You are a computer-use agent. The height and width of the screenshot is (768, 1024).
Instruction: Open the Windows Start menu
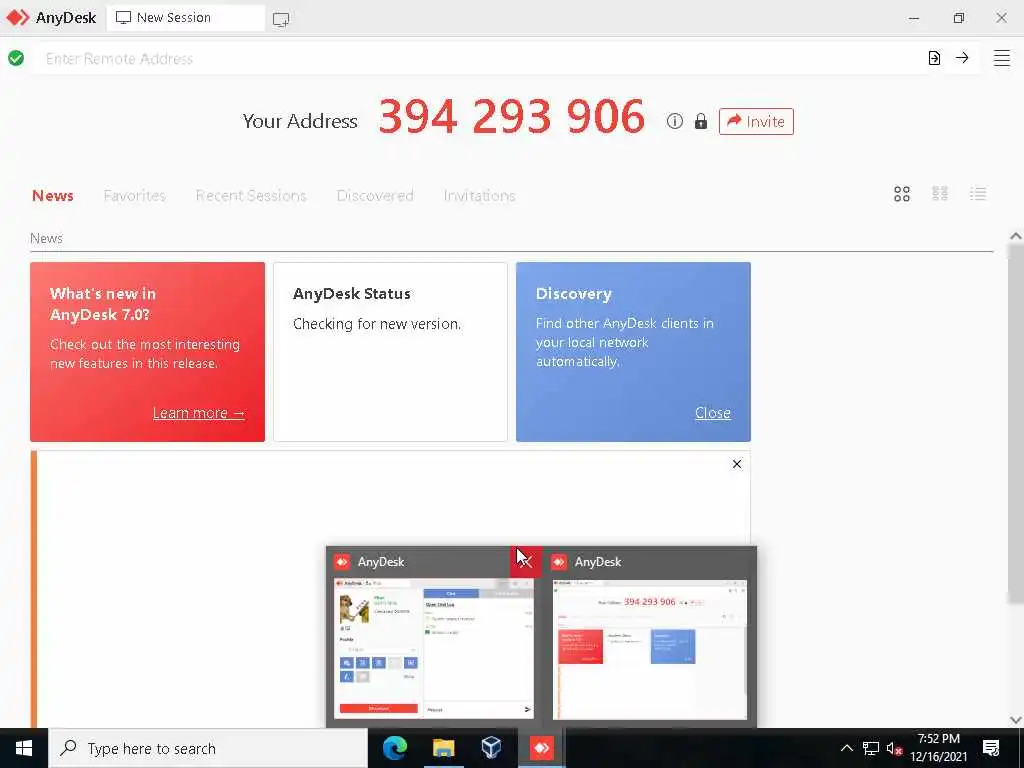pyautogui.click(x=24, y=748)
